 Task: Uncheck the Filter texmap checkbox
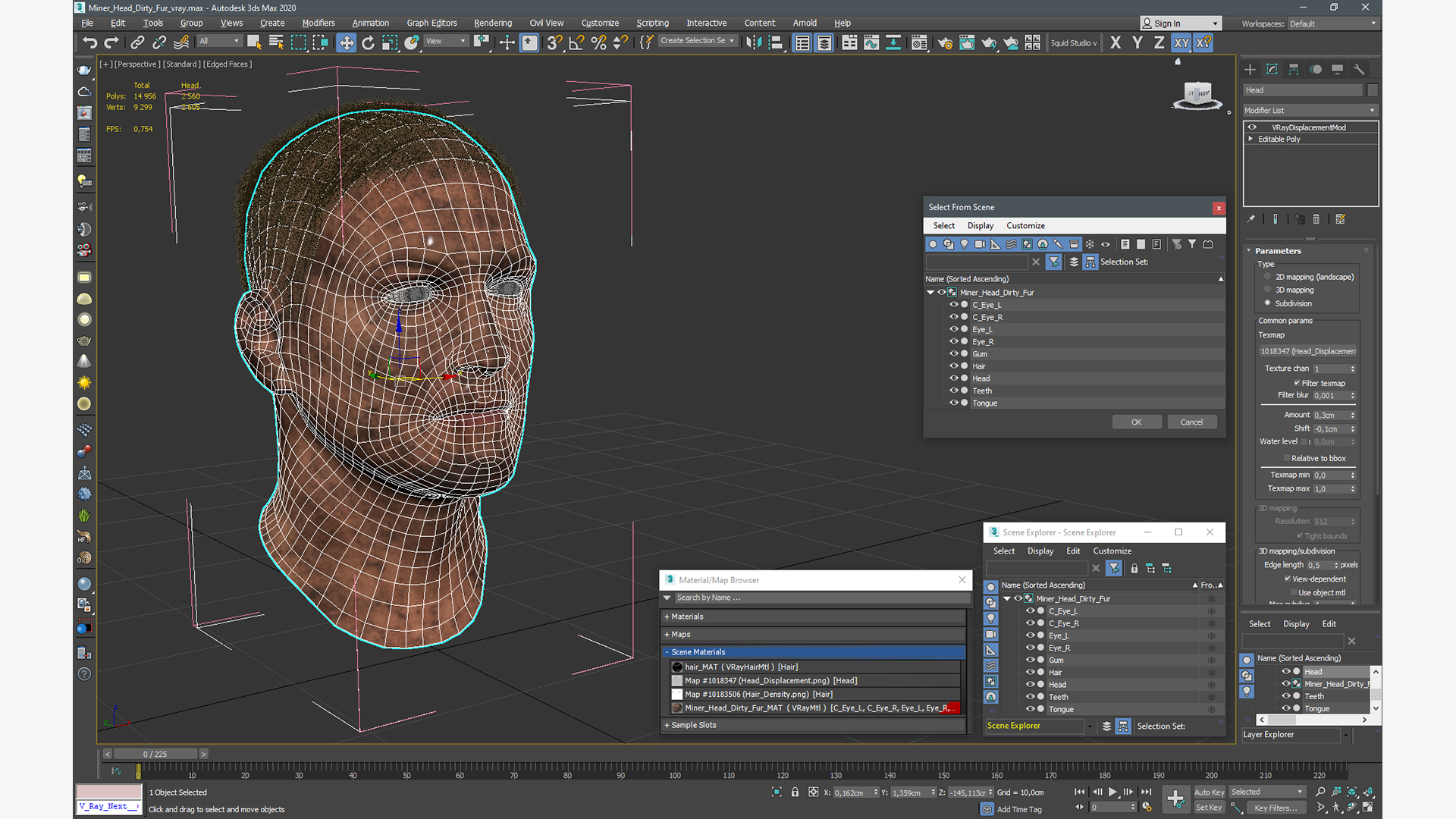pyautogui.click(x=1297, y=383)
